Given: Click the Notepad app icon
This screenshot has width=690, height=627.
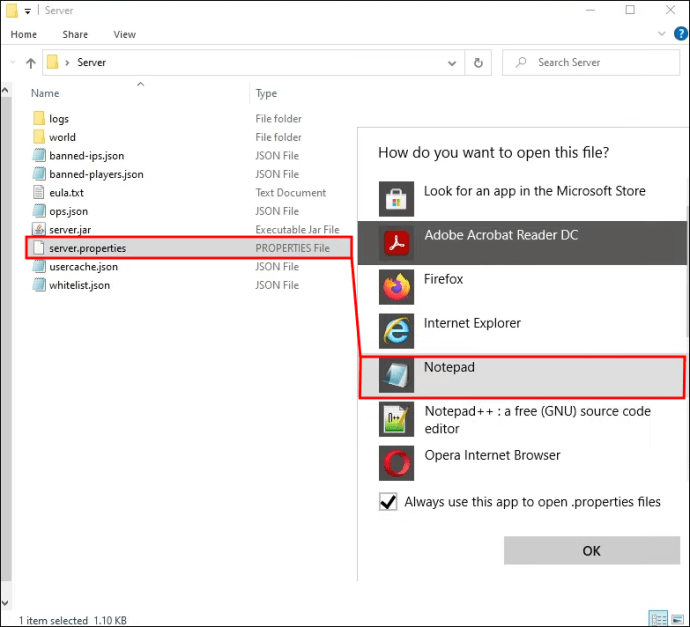Looking at the screenshot, I should tap(397, 375).
